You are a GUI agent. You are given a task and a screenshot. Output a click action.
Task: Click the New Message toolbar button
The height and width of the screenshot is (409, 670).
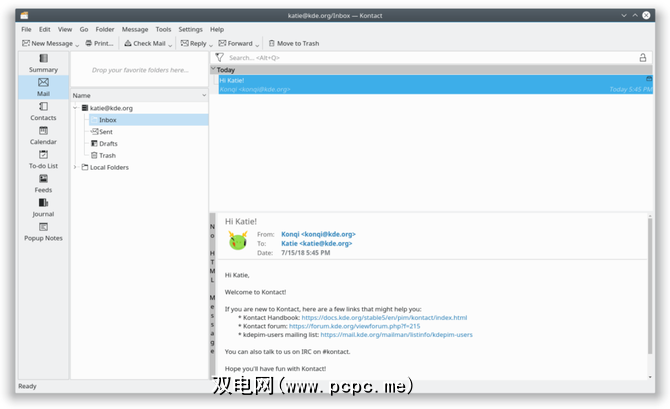(x=47, y=43)
